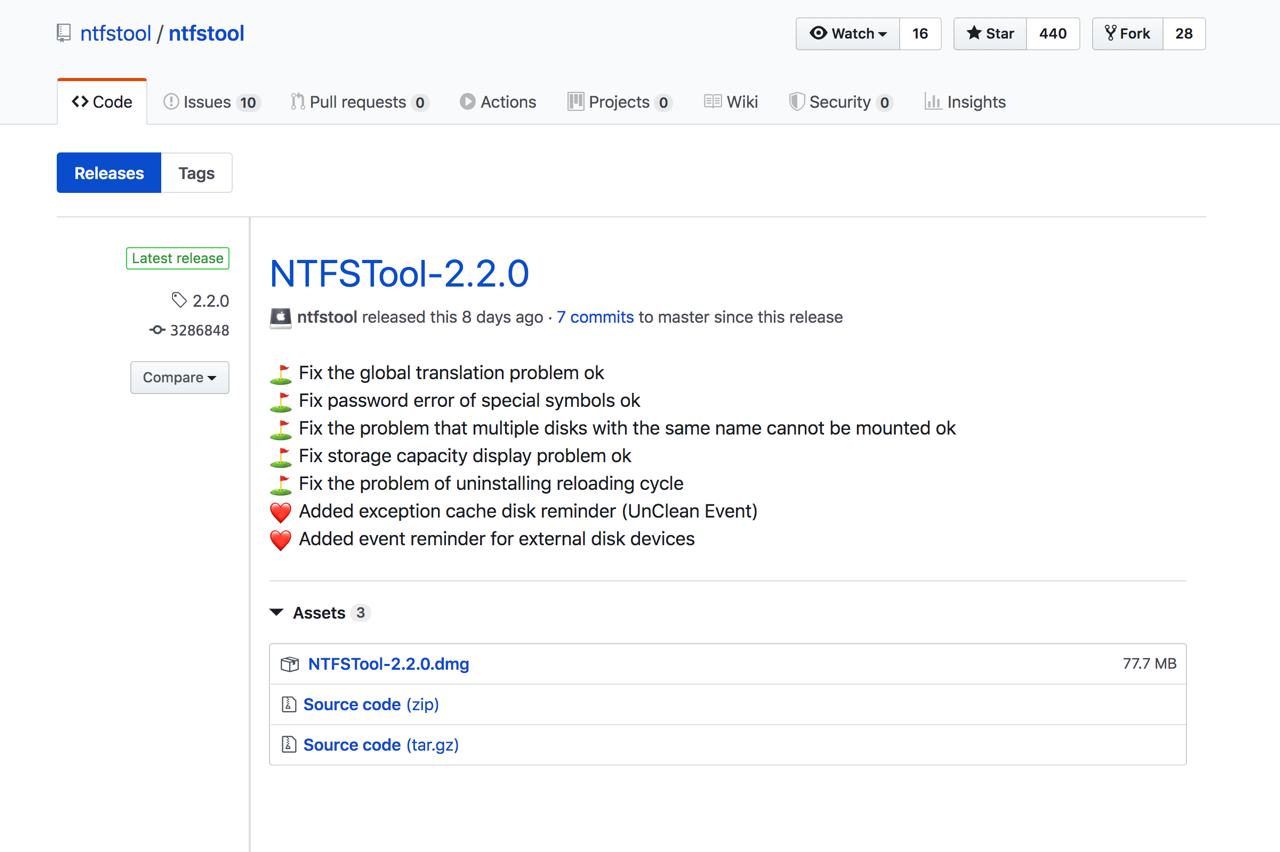This screenshot has width=1280, height=852.
Task: View the forks count 28
Action: (x=1184, y=33)
